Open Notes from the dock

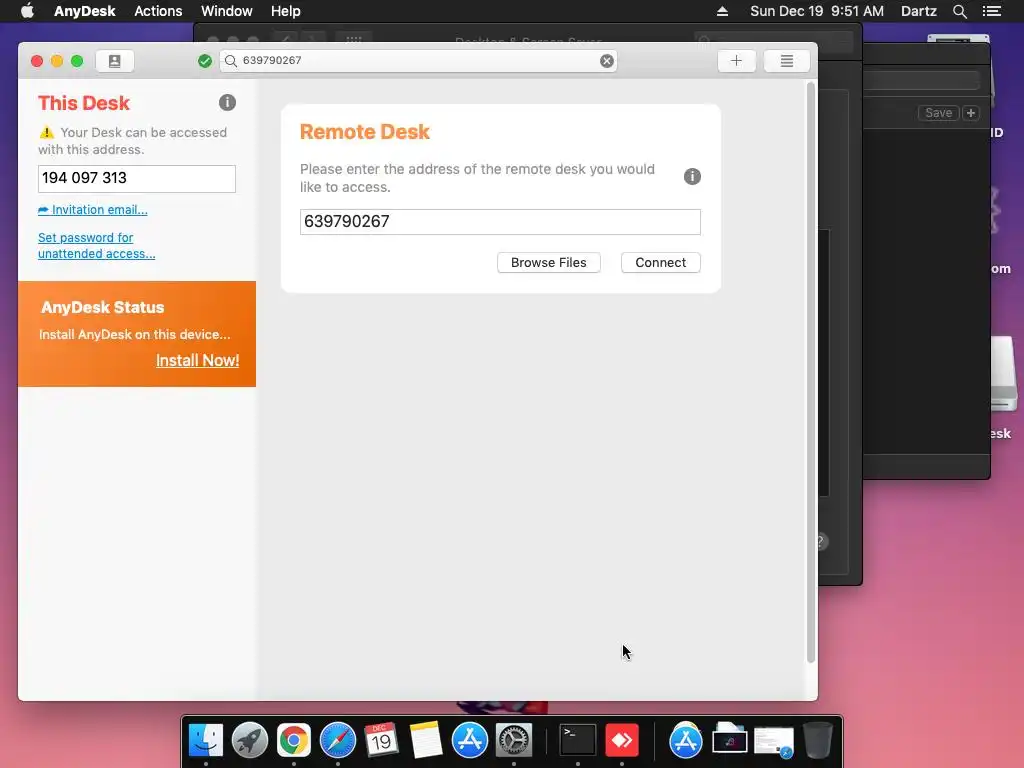click(x=426, y=740)
